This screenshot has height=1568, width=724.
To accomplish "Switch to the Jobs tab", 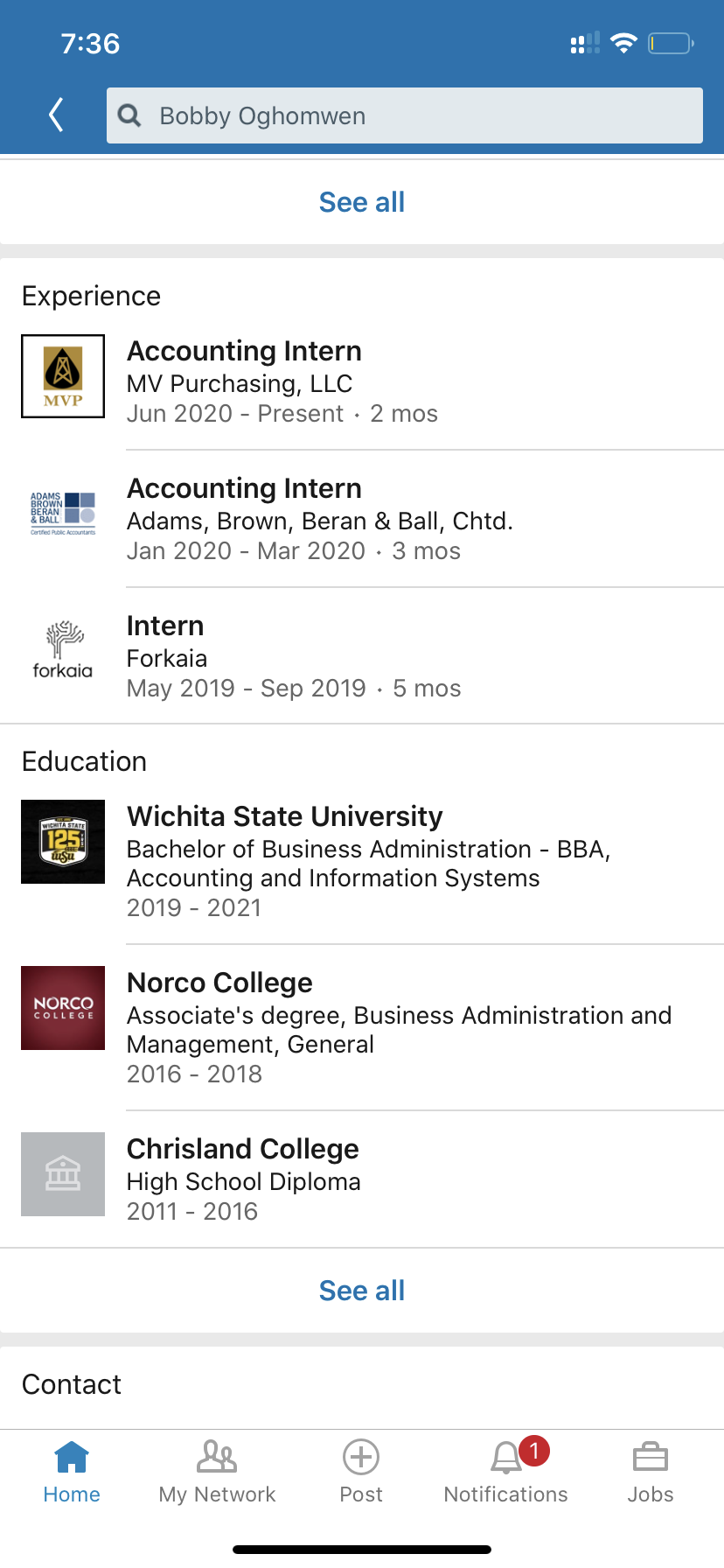I will [x=651, y=1472].
